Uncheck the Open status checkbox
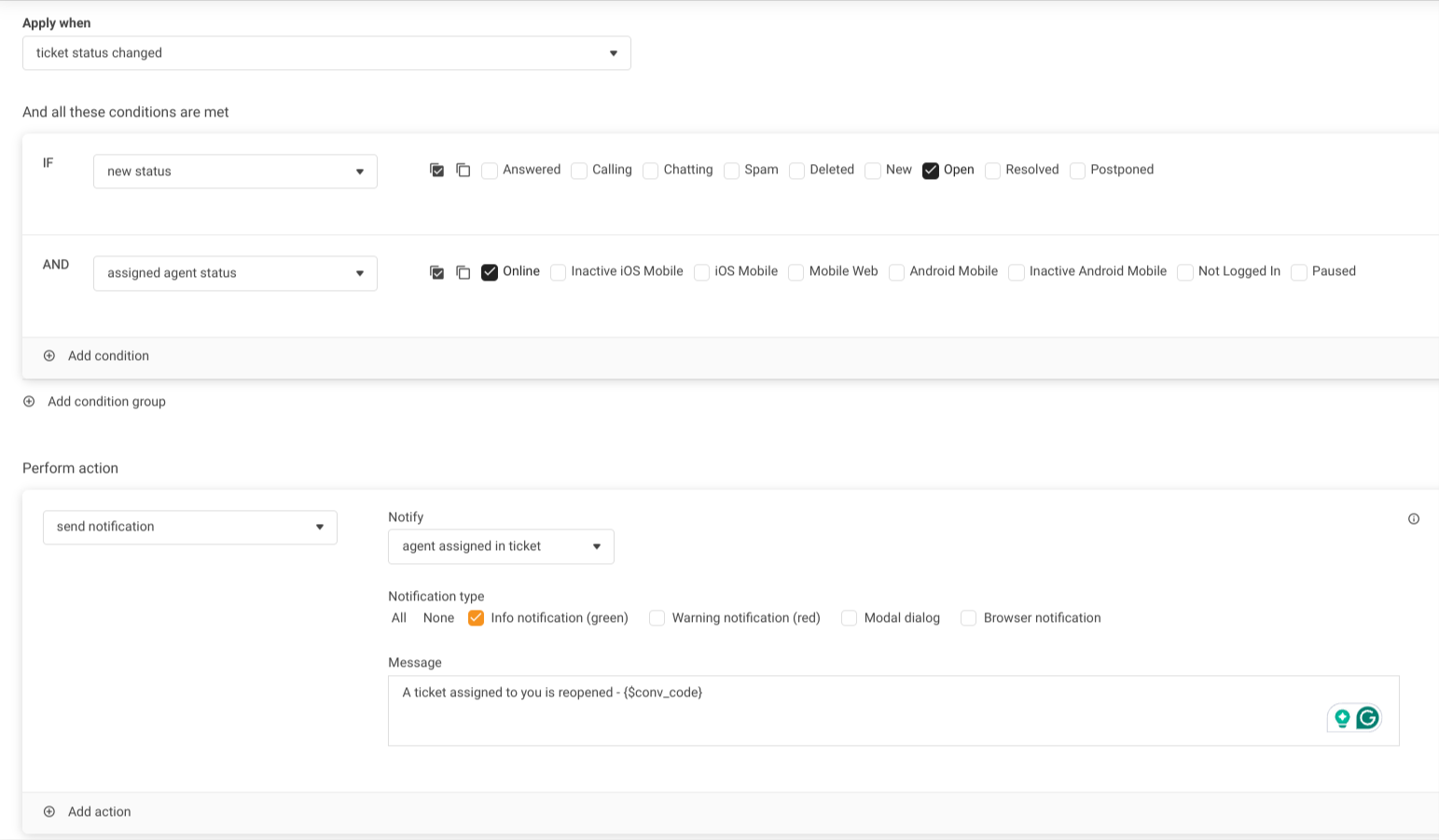1439x840 pixels. [x=930, y=171]
